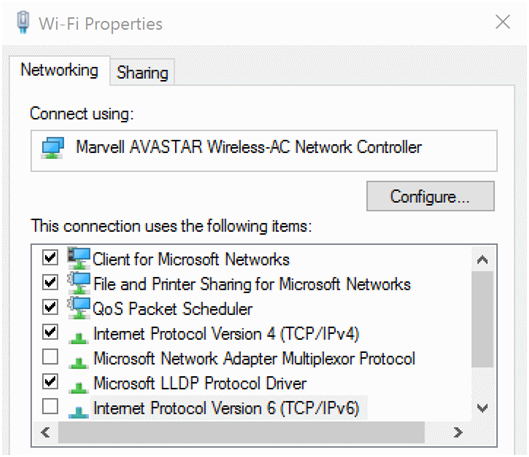Uncheck Client for Microsoft Networks checkbox
This screenshot has width=529, height=457.
(x=50, y=258)
